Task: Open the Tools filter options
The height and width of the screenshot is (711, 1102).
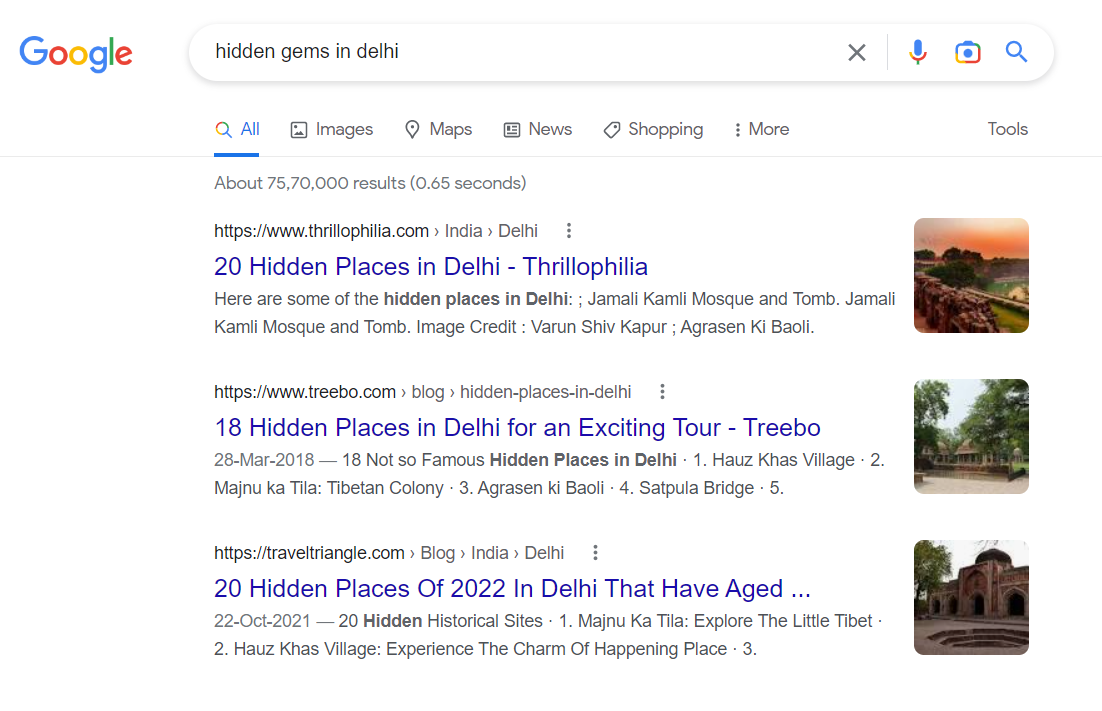Action: pyautogui.click(x=1007, y=129)
